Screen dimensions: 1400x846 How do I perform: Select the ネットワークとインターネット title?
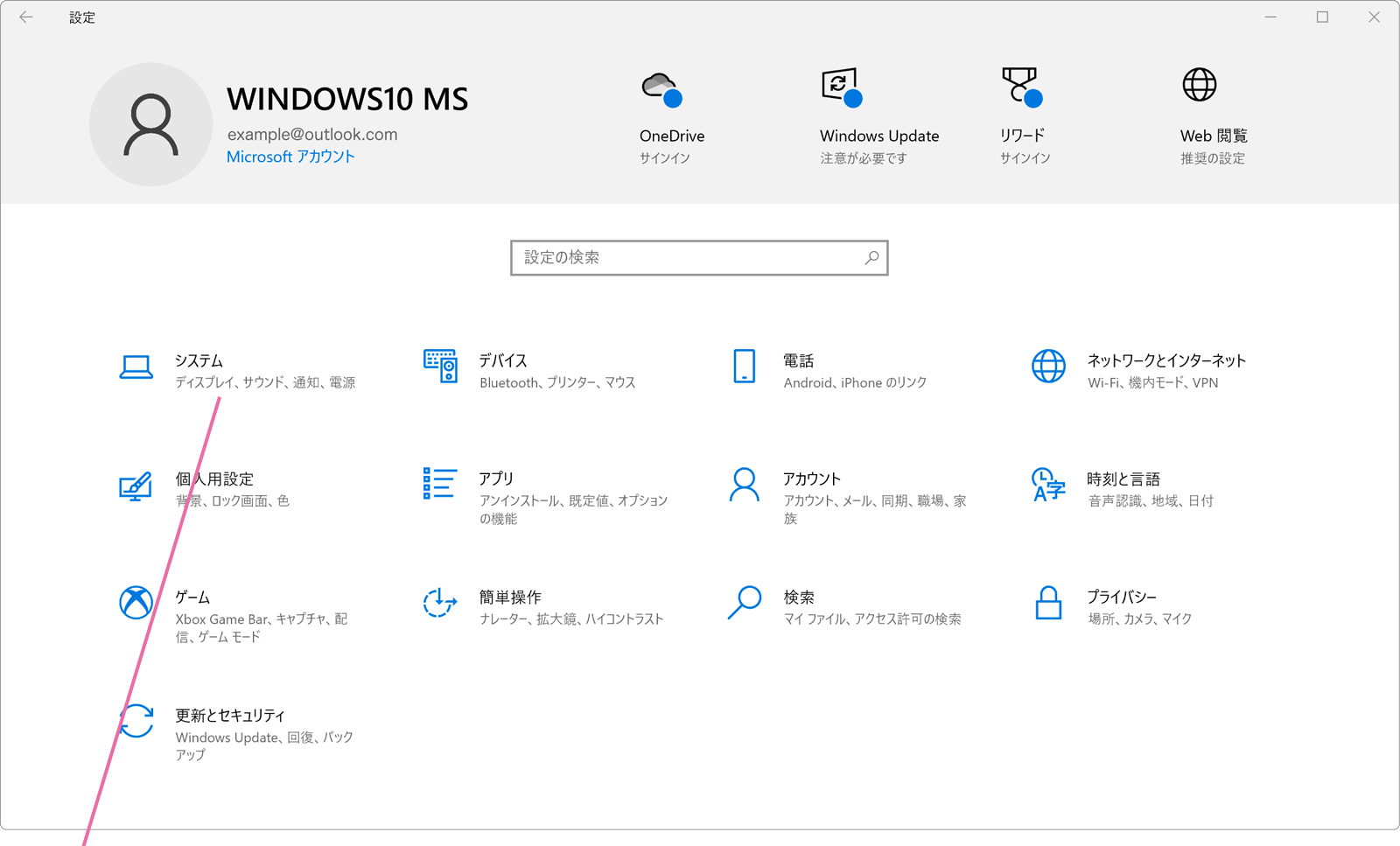coord(1166,360)
